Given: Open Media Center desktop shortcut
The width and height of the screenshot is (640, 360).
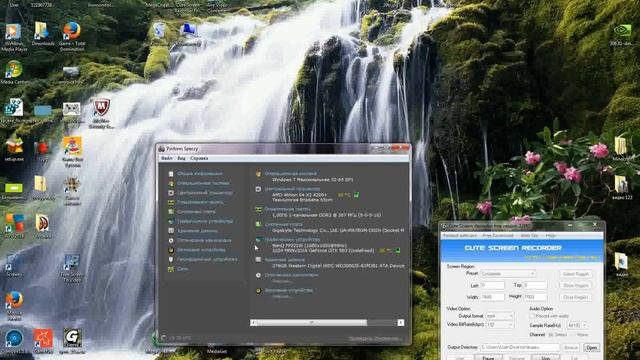Looking at the screenshot, I should coord(14,73).
